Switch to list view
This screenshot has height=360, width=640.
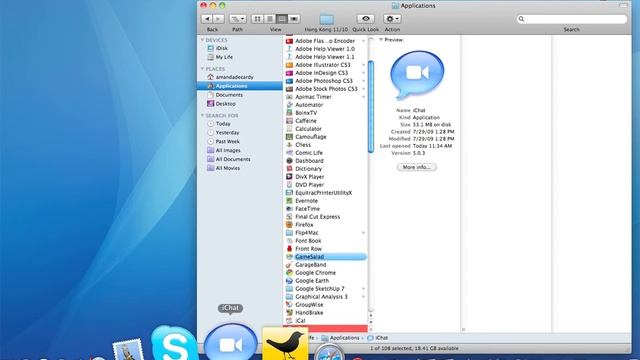coord(270,19)
